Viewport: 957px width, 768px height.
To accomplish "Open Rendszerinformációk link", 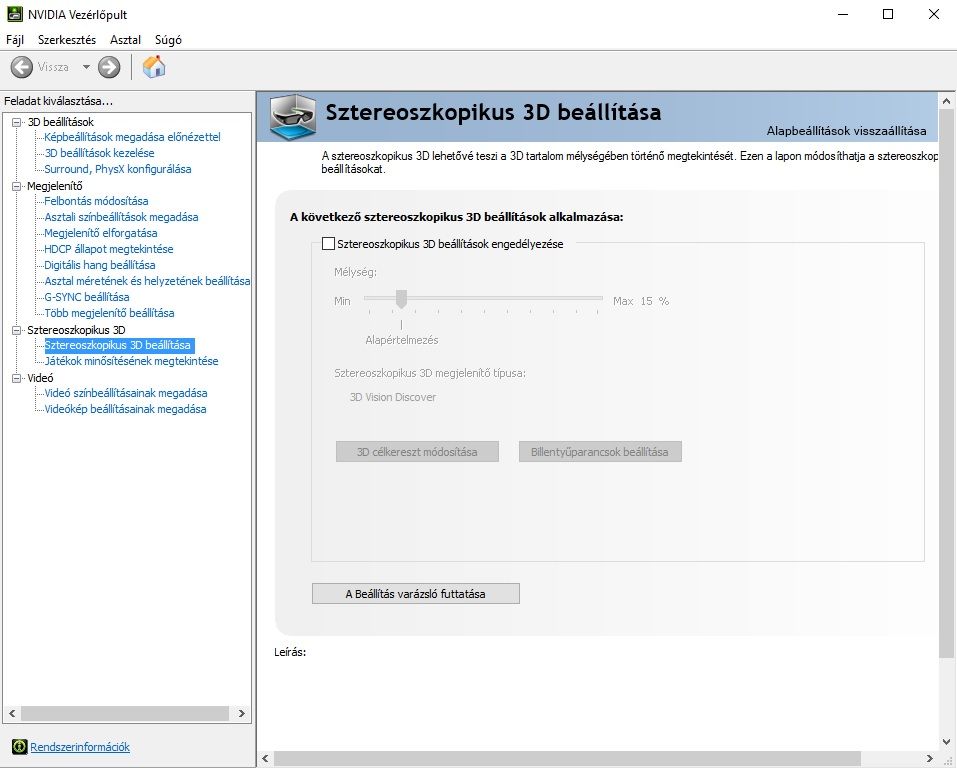I will pyautogui.click(x=80, y=747).
